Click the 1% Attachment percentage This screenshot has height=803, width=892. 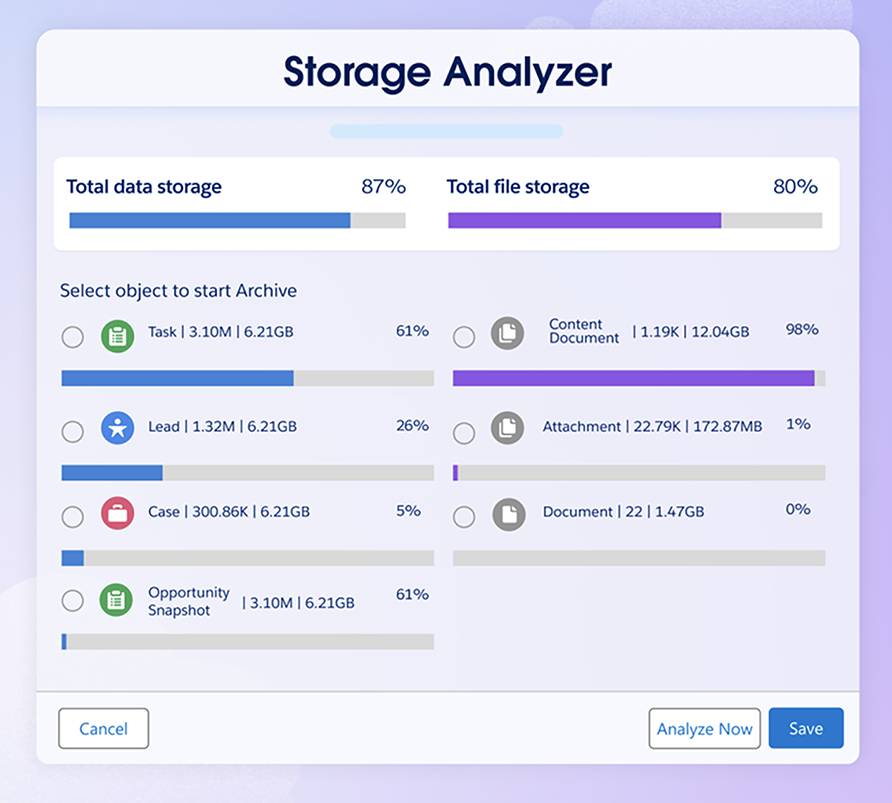[x=798, y=424]
